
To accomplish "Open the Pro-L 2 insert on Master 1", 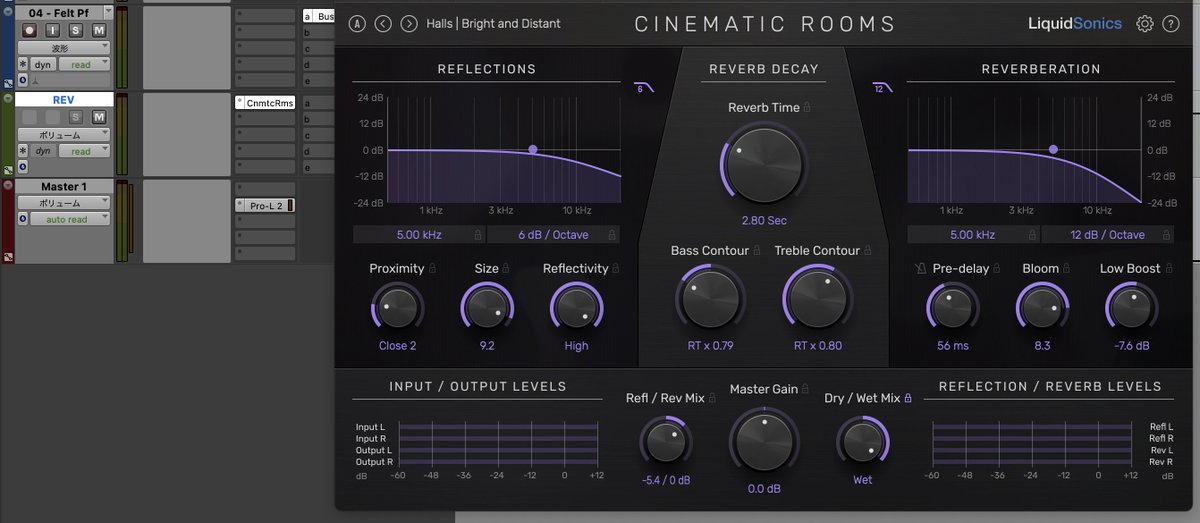I will tap(265, 205).
